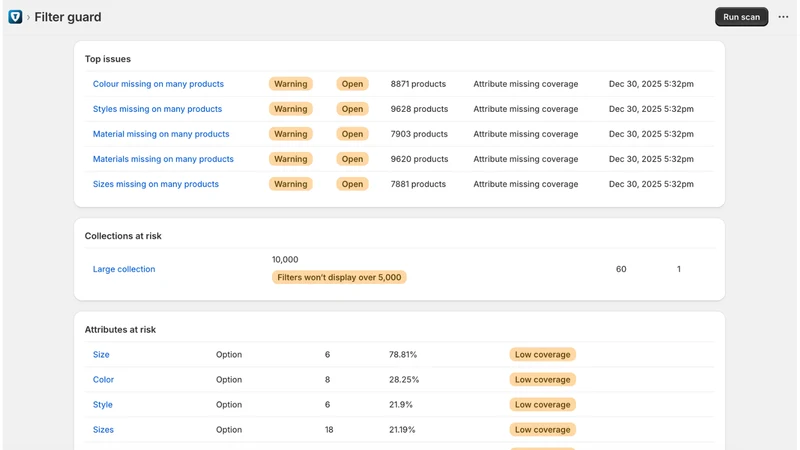The width and height of the screenshot is (800, 450).
Task: Open Material missing on many products issue
Action: pyautogui.click(x=161, y=134)
